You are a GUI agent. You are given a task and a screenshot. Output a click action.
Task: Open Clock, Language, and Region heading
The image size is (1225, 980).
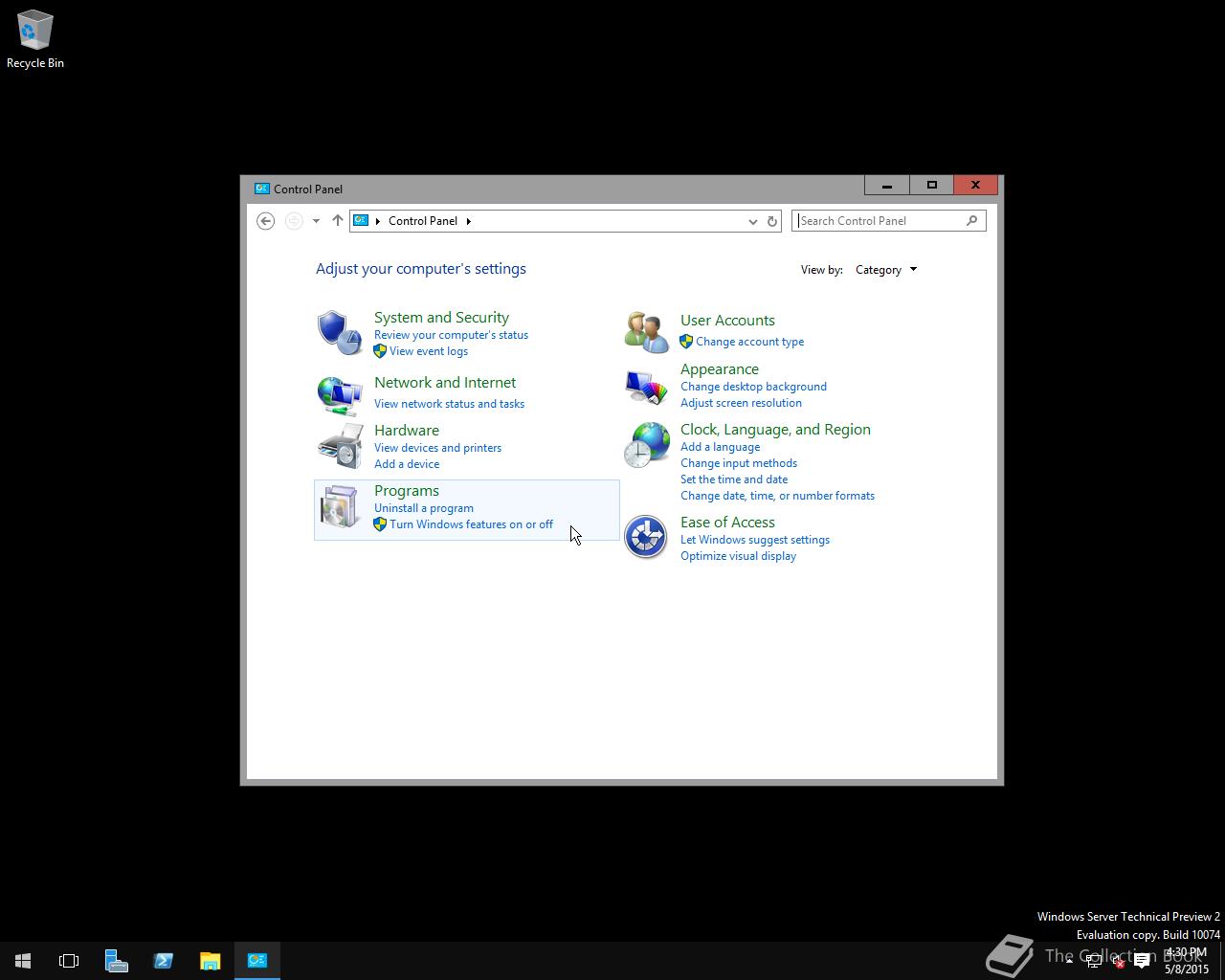[x=775, y=430]
